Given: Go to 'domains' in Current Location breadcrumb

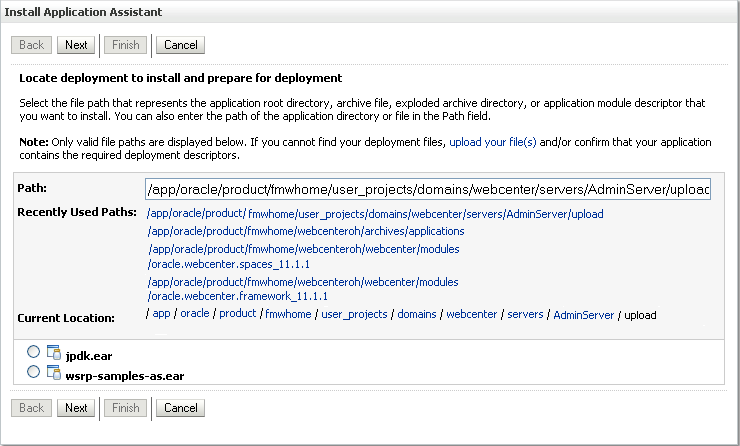Looking at the screenshot, I should (x=417, y=314).
